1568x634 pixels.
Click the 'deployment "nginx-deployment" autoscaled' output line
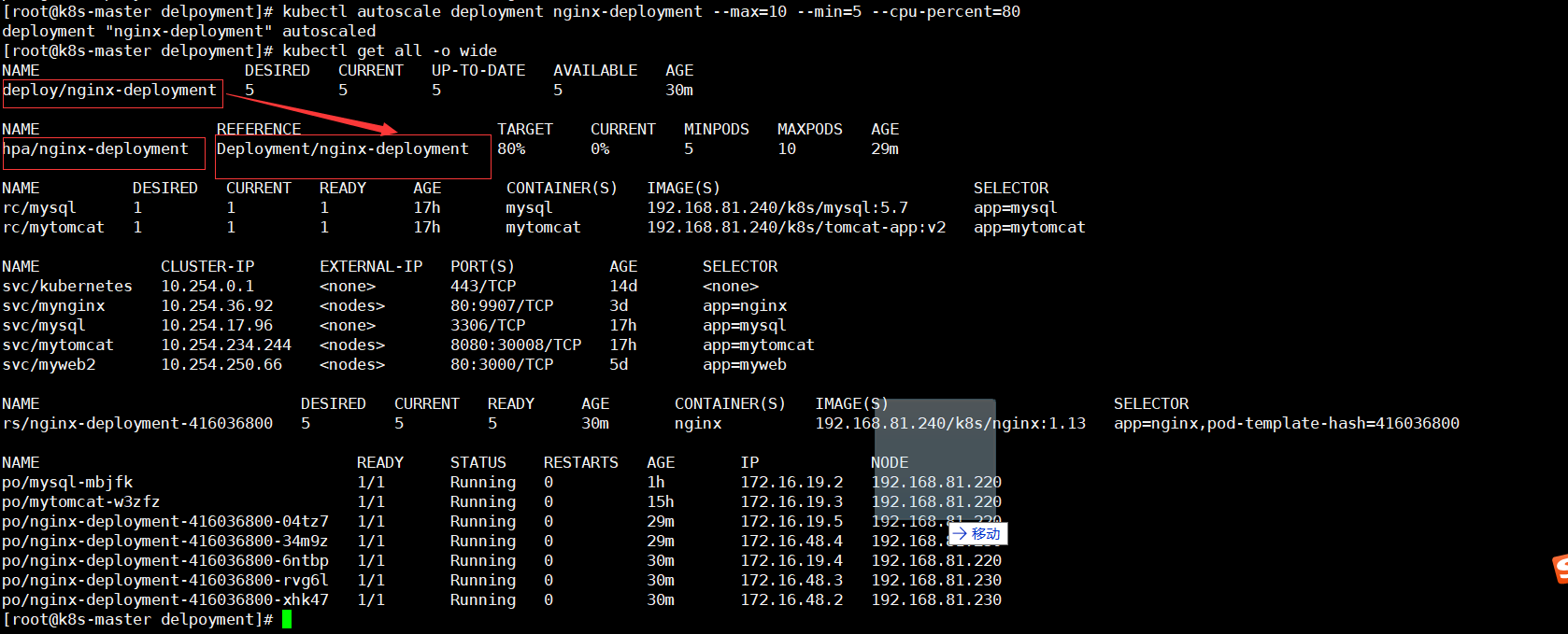189,31
